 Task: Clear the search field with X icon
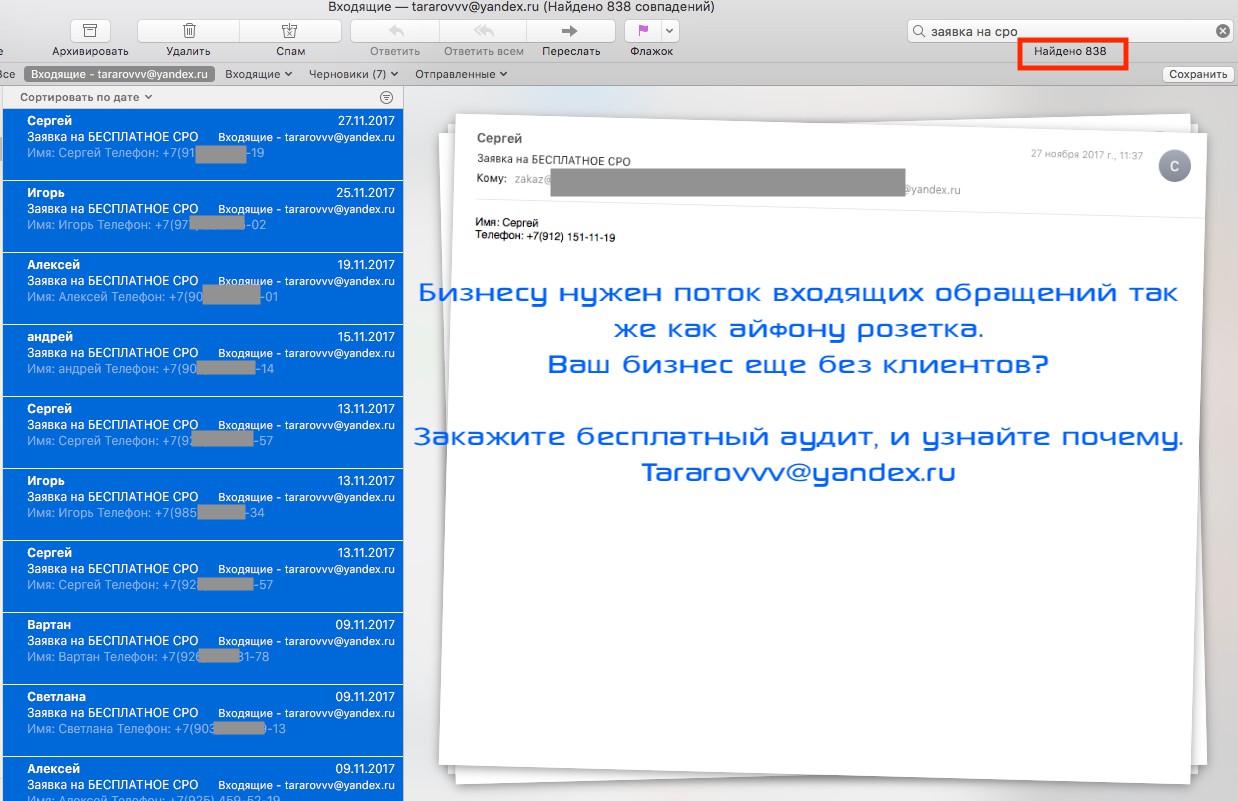tap(1222, 31)
